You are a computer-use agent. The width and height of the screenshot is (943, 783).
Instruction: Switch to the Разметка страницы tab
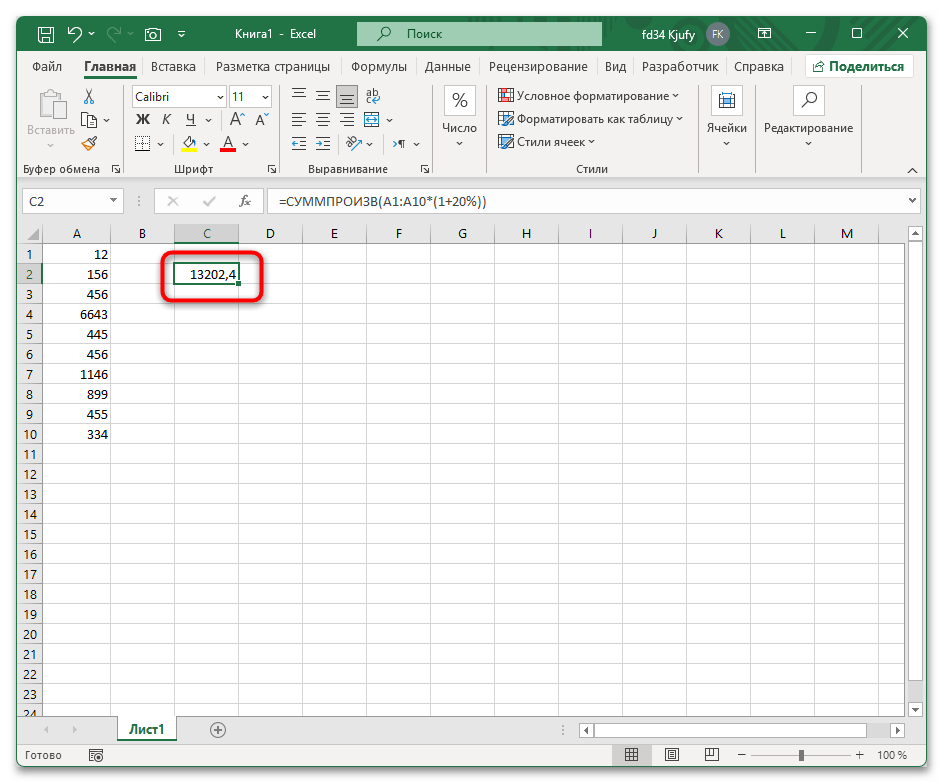[x=273, y=67]
